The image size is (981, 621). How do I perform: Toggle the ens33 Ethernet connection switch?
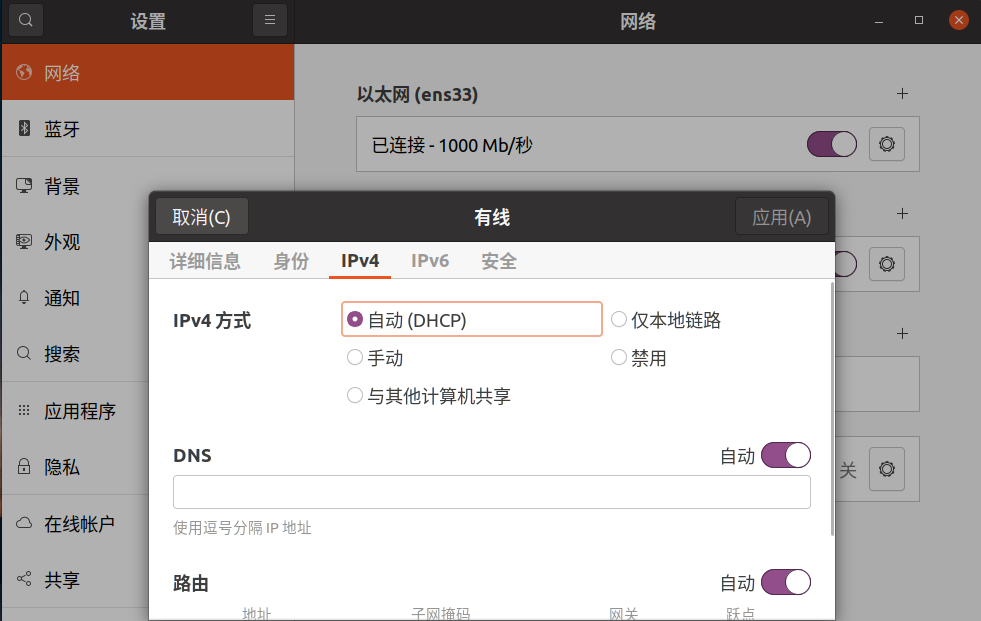pyautogui.click(x=832, y=145)
